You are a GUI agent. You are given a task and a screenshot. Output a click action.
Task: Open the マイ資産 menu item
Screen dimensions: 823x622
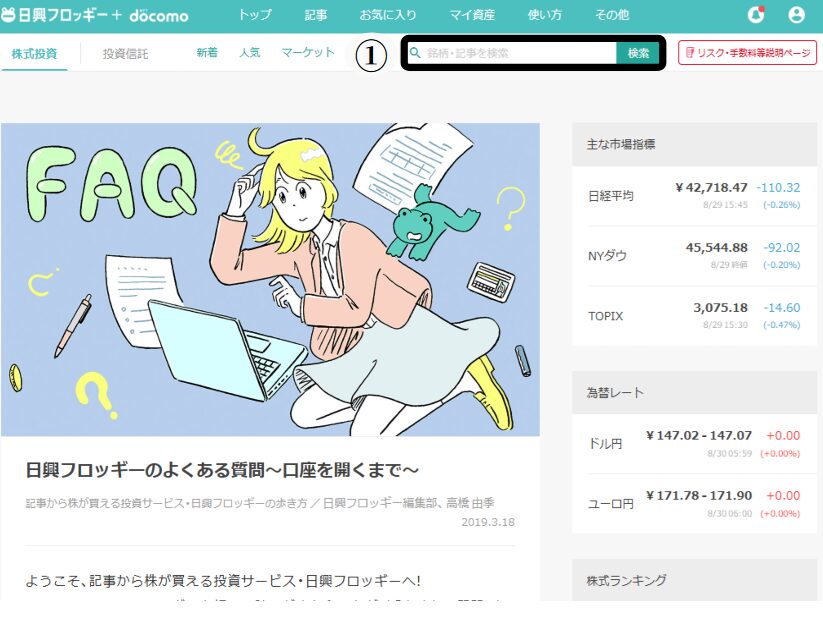(472, 15)
